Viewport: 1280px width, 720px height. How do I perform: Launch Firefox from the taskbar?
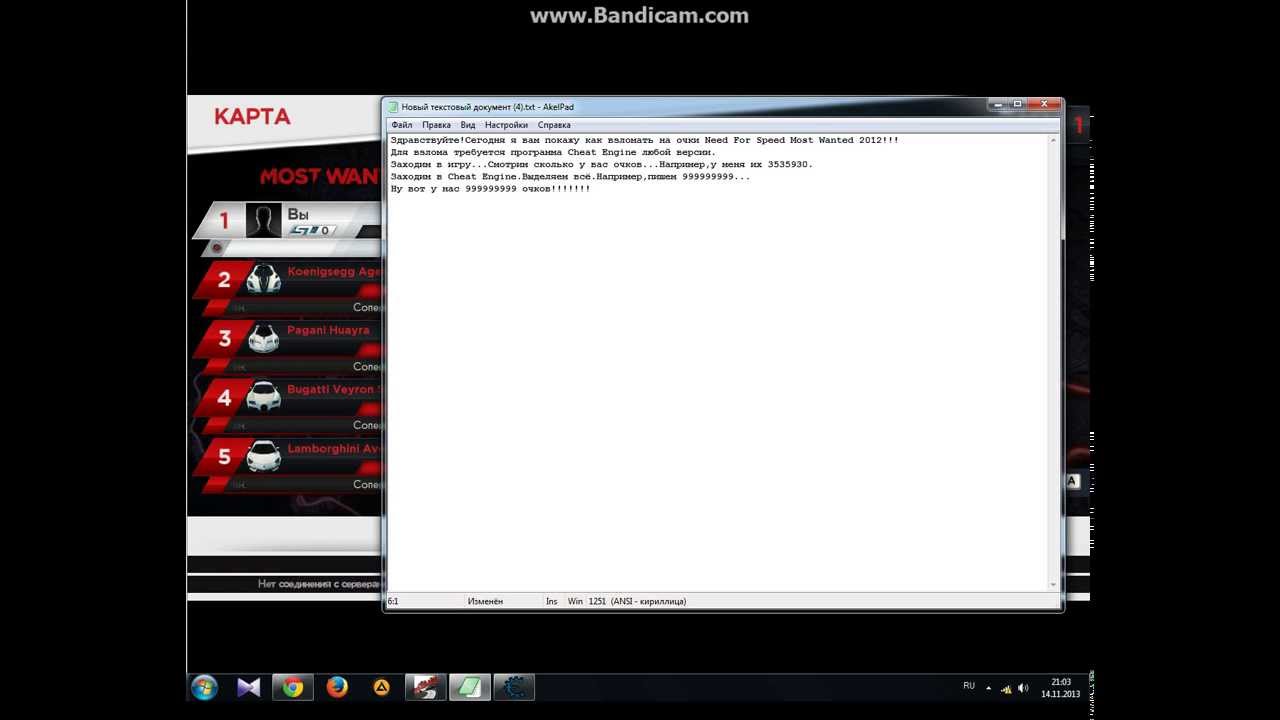[x=337, y=687]
